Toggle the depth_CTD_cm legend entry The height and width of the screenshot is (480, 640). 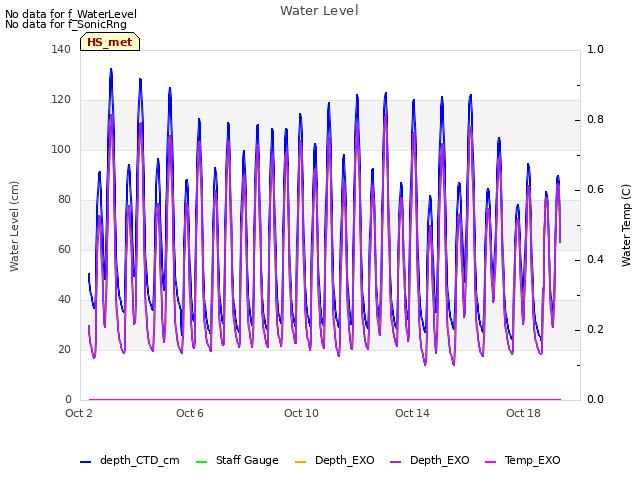[130, 460]
